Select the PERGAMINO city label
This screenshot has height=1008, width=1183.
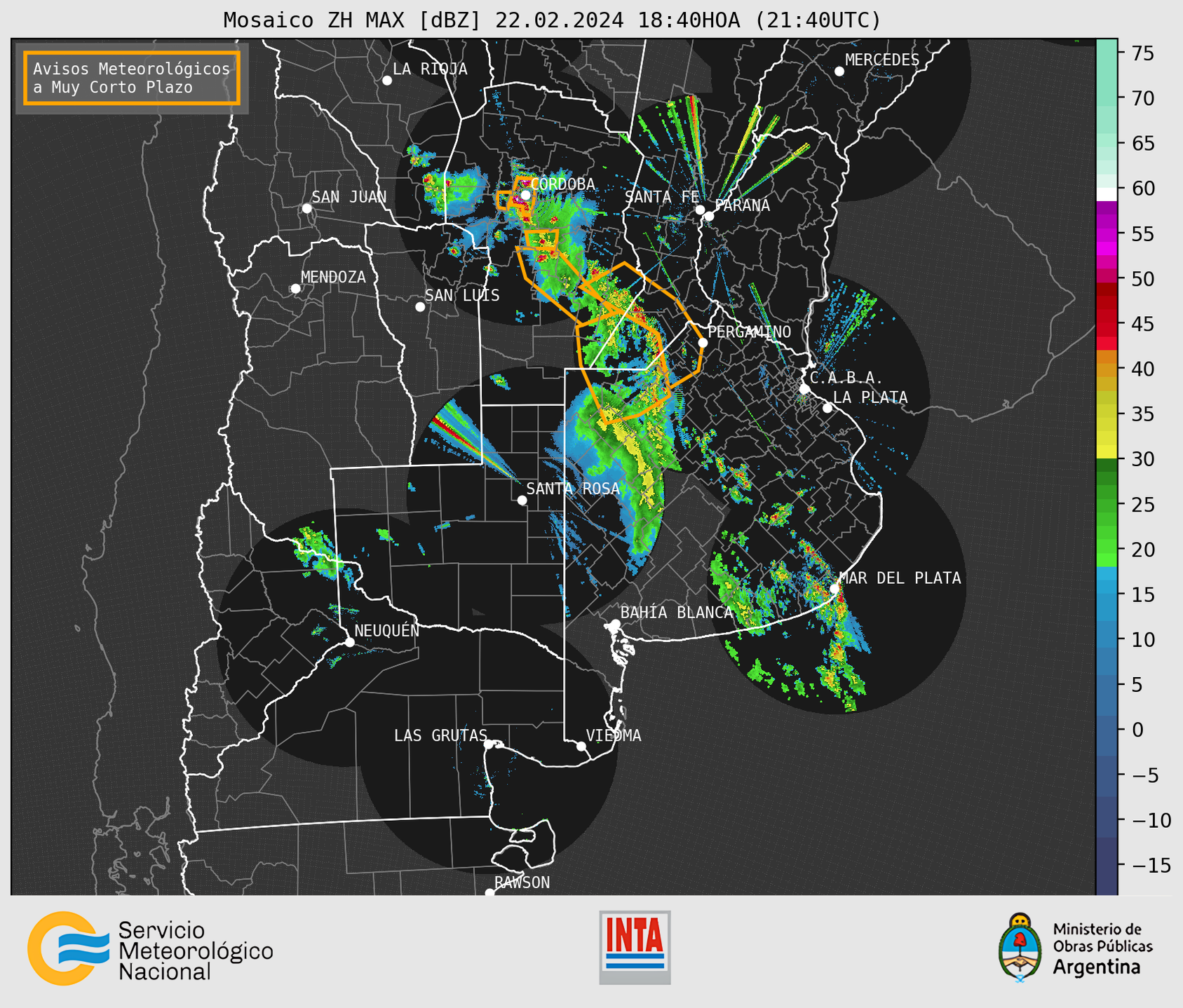[x=749, y=332]
